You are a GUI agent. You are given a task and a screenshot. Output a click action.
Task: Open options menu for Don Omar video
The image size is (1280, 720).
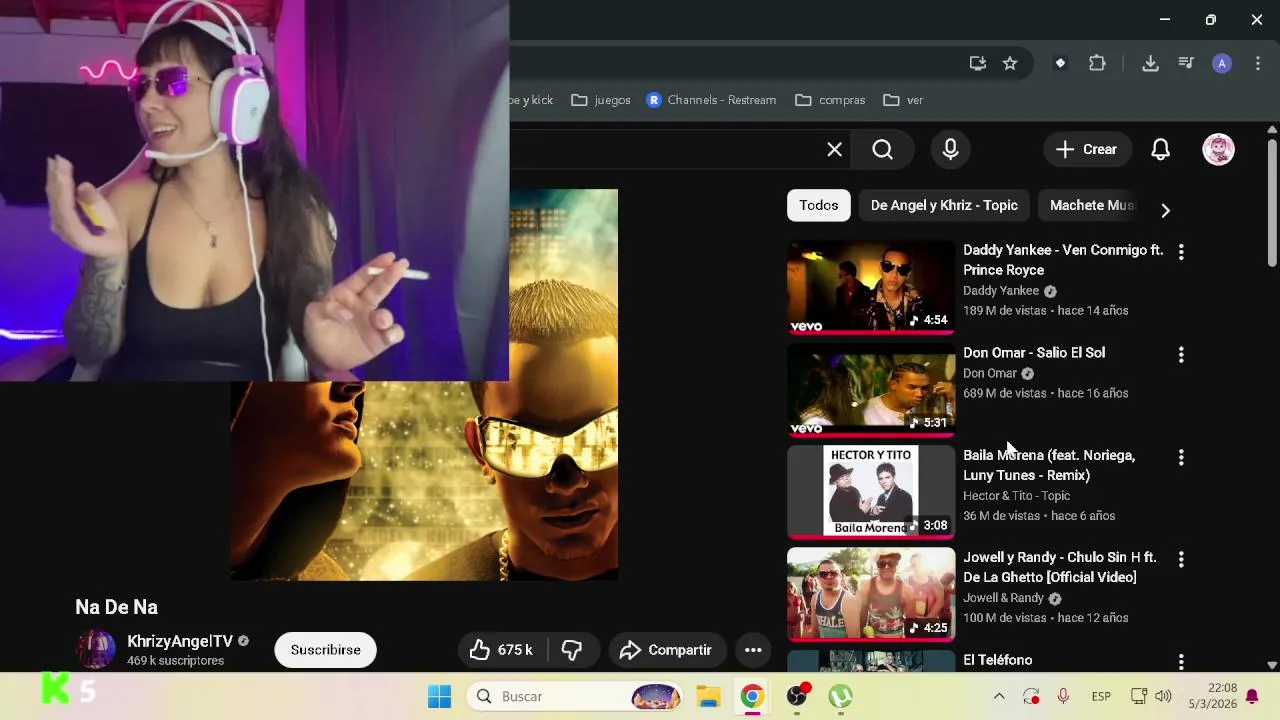pos(1181,354)
